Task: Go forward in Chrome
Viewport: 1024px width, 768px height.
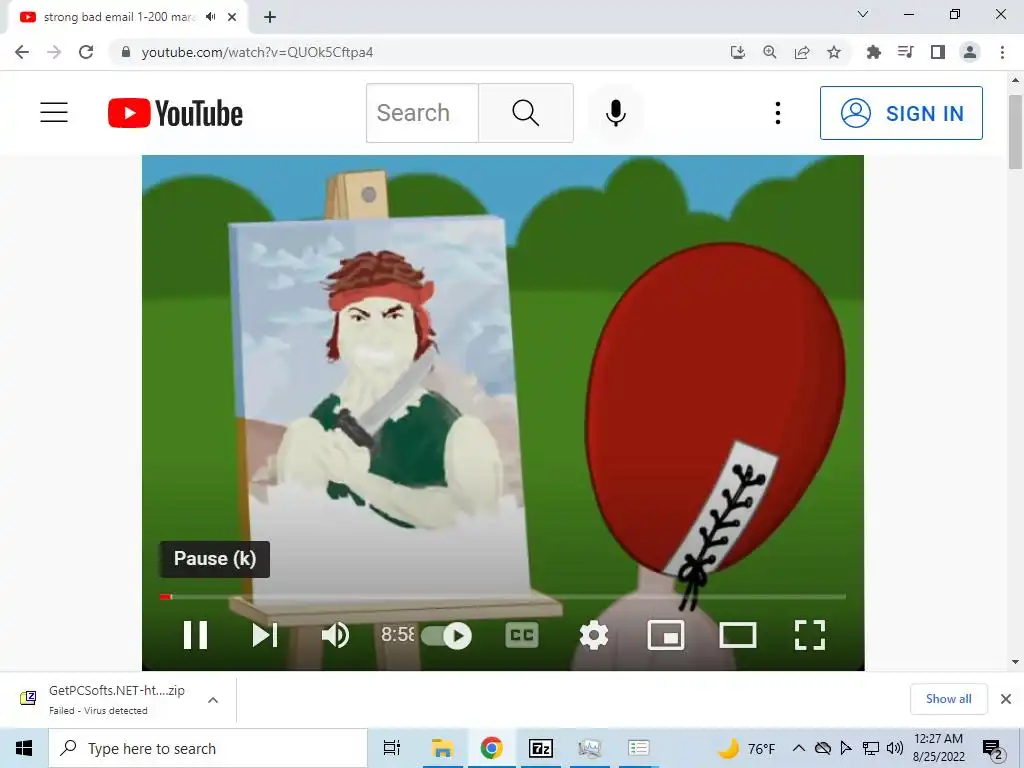Action: click(54, 52)
